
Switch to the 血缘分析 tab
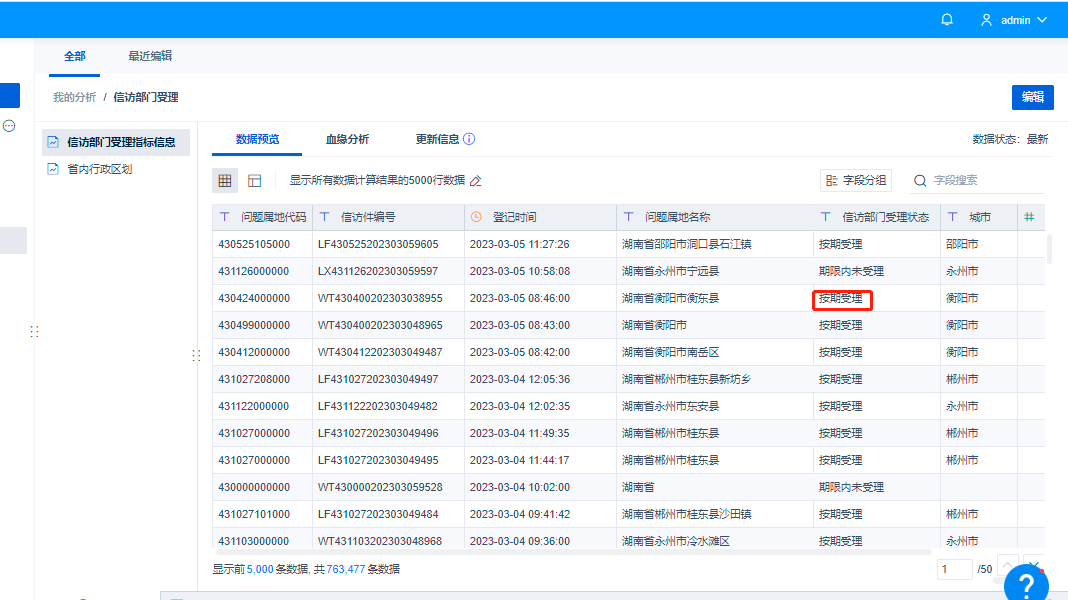click(x=347, y=139)
